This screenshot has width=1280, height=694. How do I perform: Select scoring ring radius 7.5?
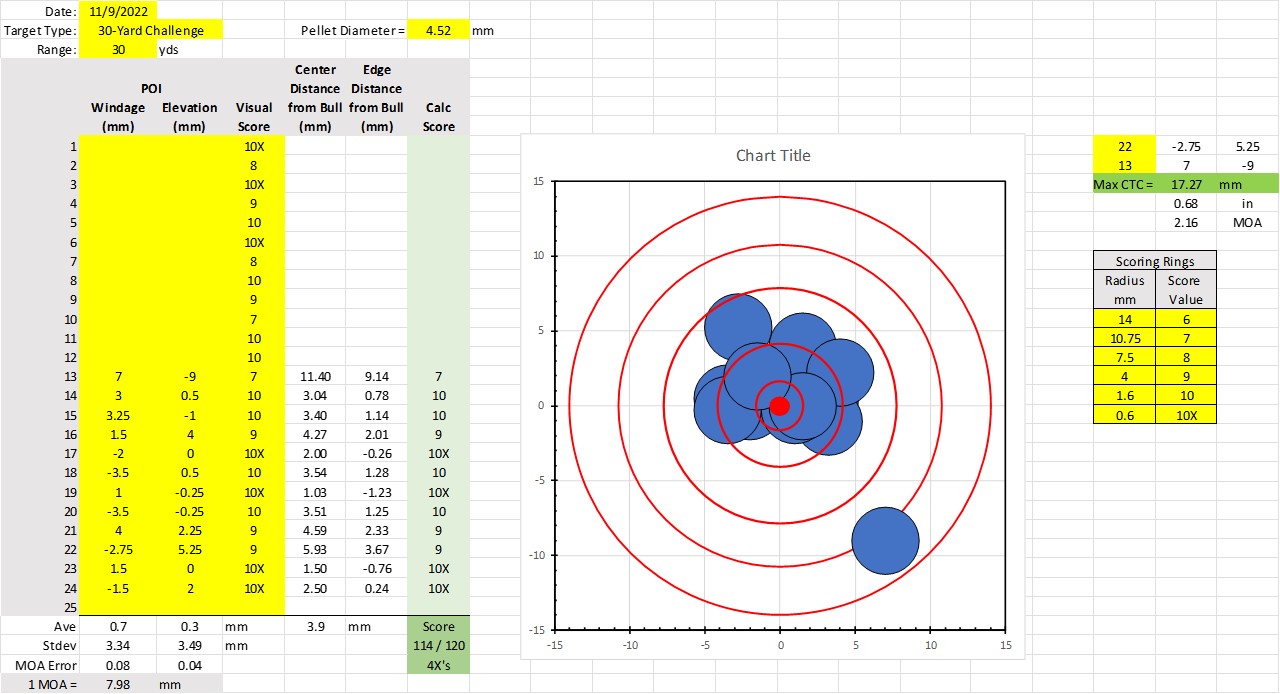pyautogui.click(x=1124, y=357)
